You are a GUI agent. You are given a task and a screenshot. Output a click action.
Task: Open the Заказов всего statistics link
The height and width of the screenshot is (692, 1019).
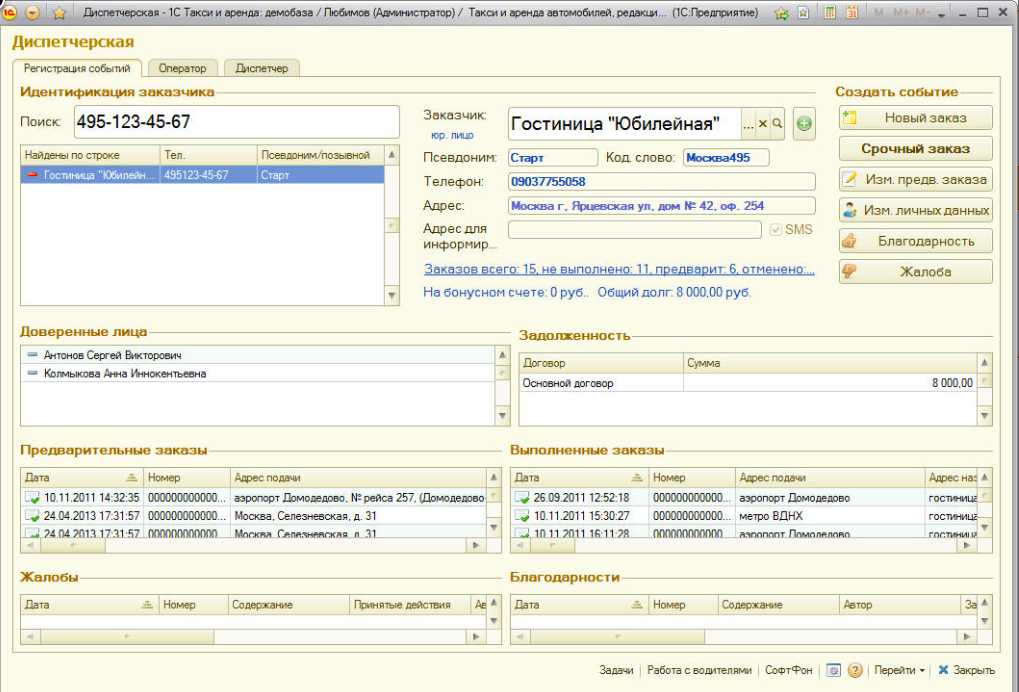pyautogui.click(x=619, y=269)
